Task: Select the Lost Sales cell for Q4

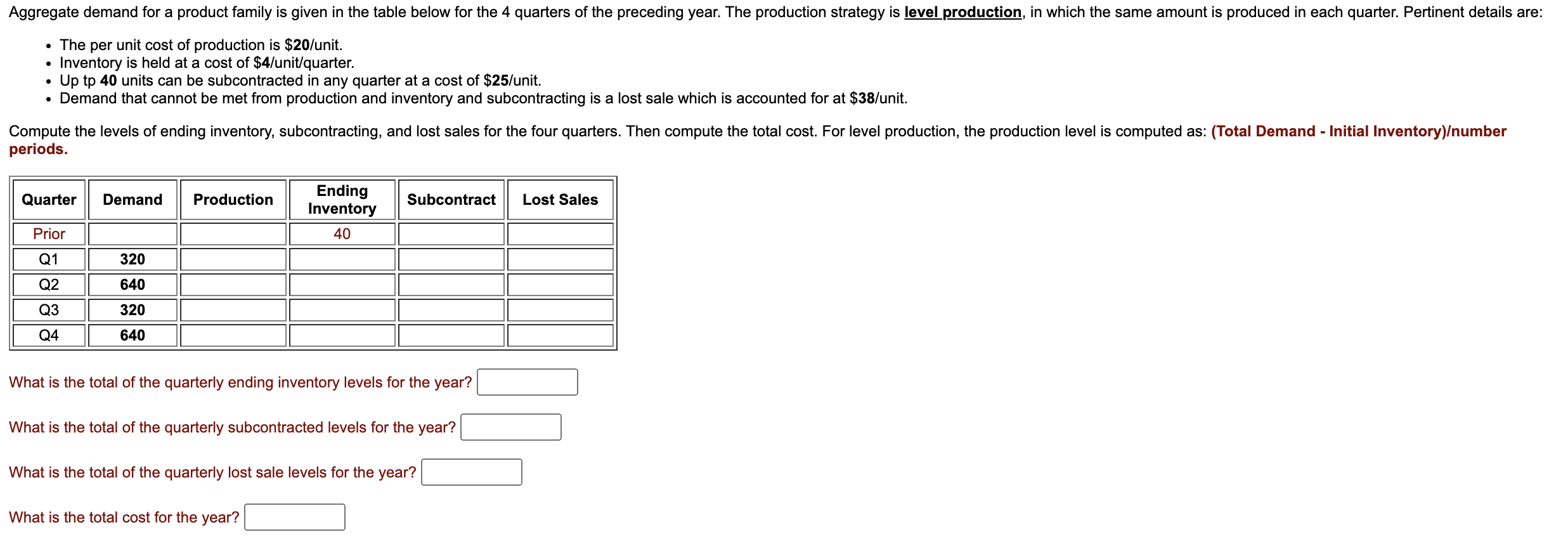Action: click(560, 335)
